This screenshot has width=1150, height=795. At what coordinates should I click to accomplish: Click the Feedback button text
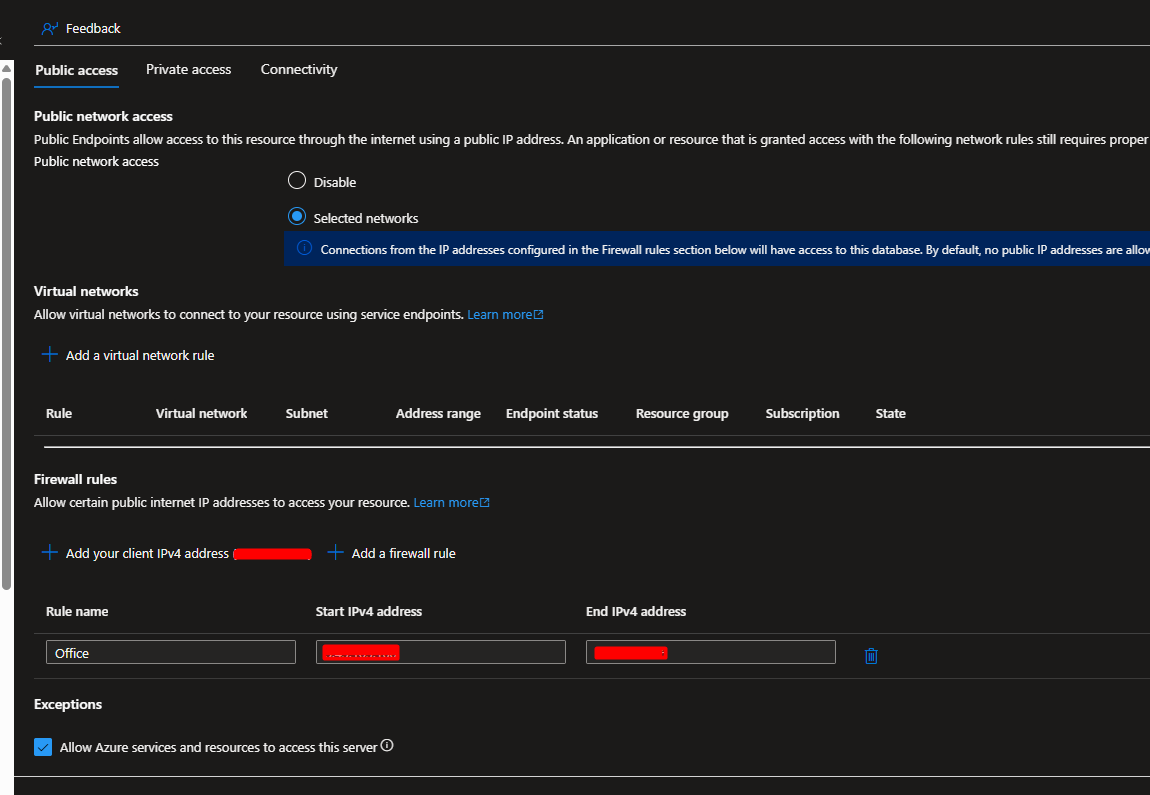point(93,29)
